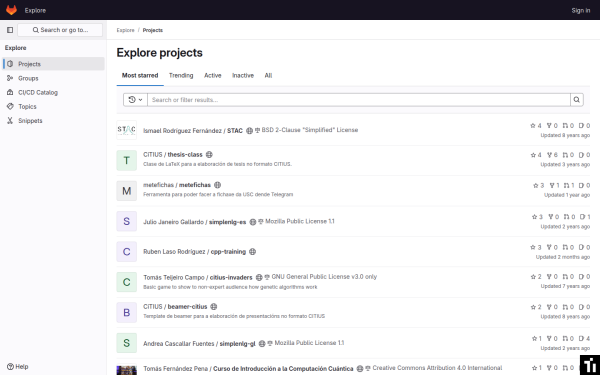The width and height of the screenshot is (600, 375).
Task: Click the Mozilla license icon for simplenlg-es
Action: [x=261, y=222]
